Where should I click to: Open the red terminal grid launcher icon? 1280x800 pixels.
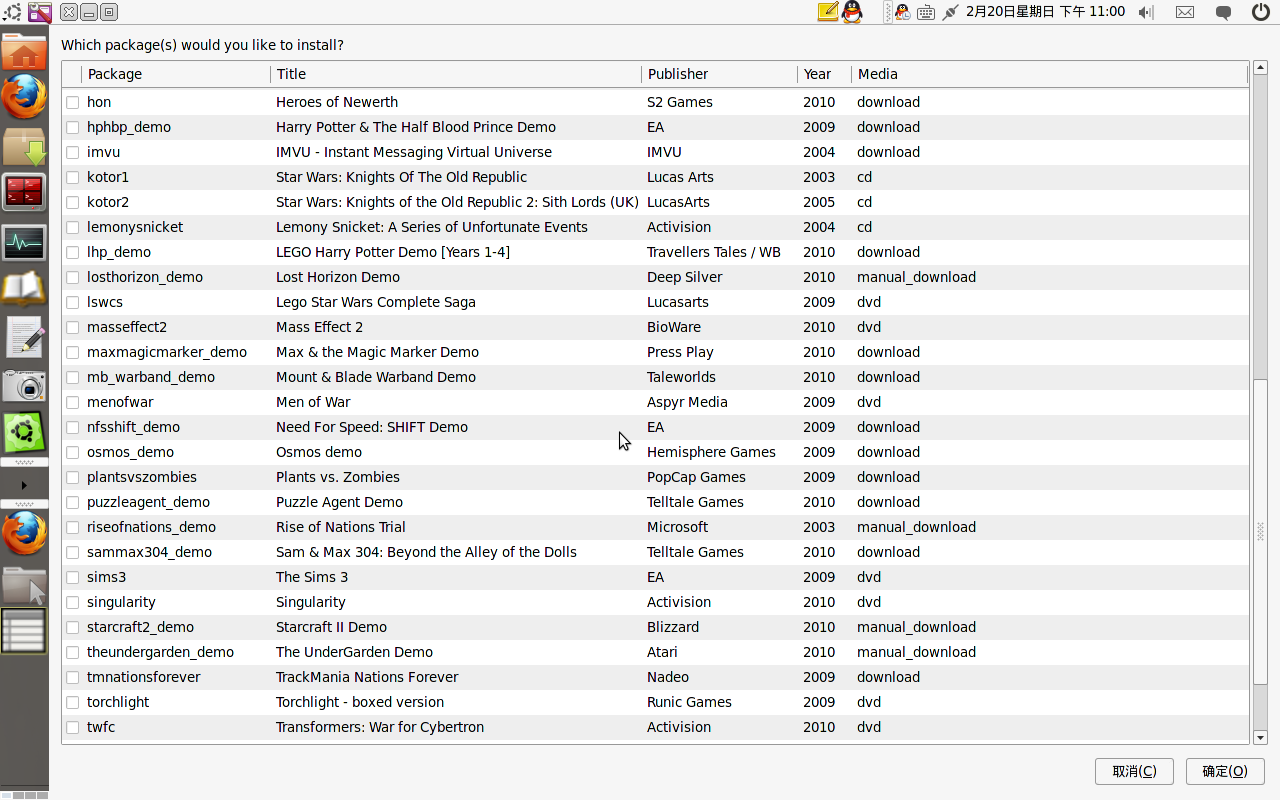[24, 192]
